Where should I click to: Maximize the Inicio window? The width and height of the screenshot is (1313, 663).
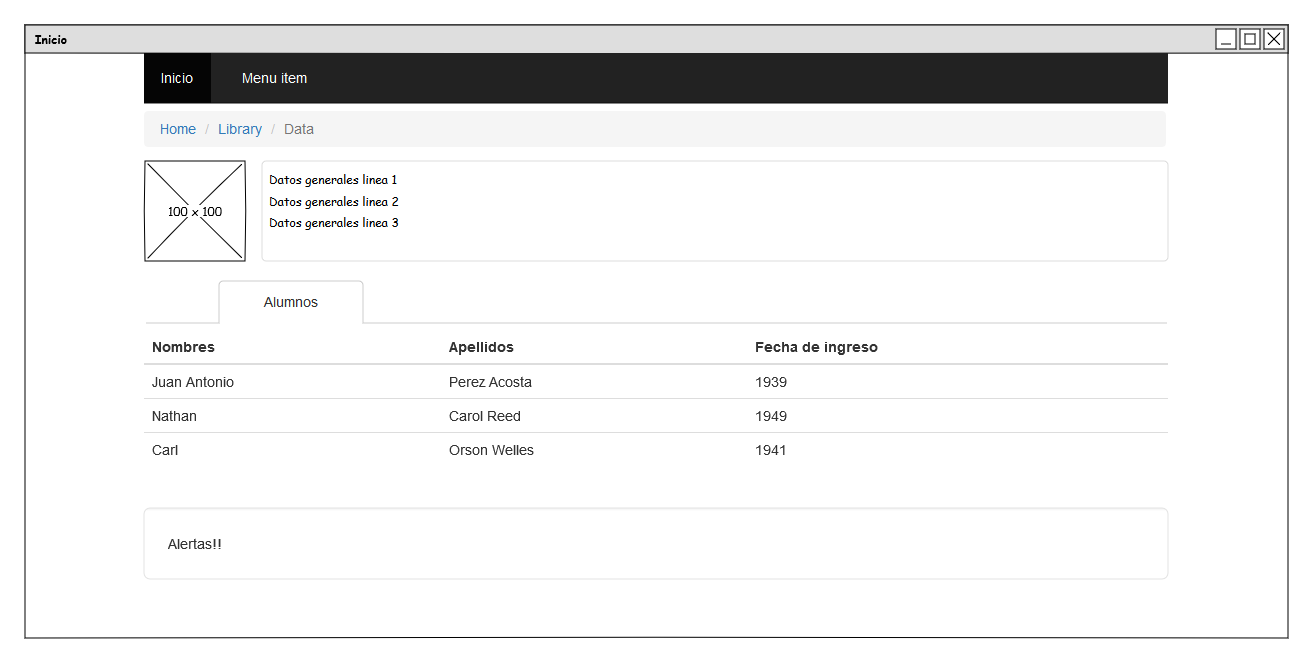(1249, 39)
